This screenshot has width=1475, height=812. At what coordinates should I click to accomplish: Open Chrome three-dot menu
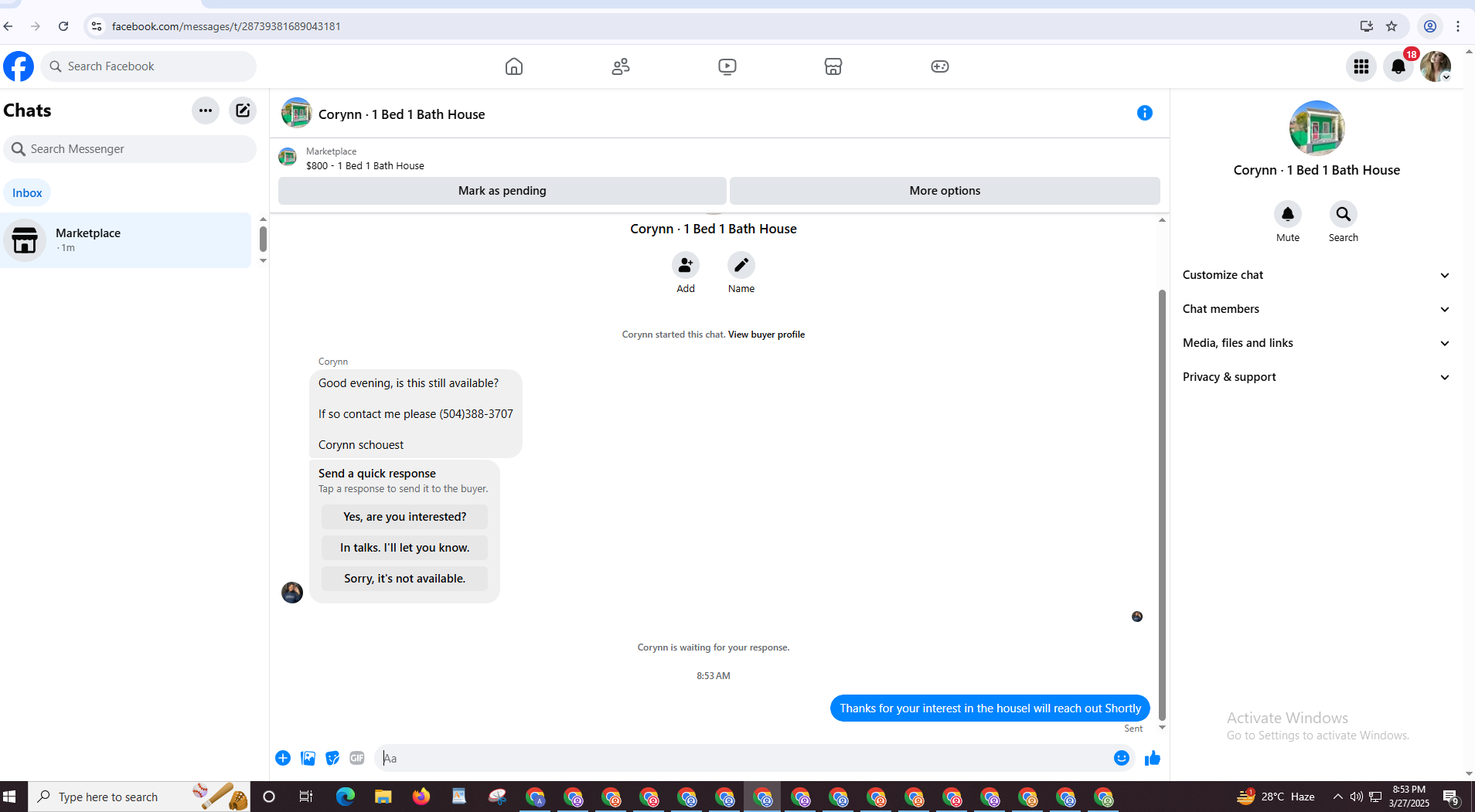pyautogui.click(x=1458, y=26)
